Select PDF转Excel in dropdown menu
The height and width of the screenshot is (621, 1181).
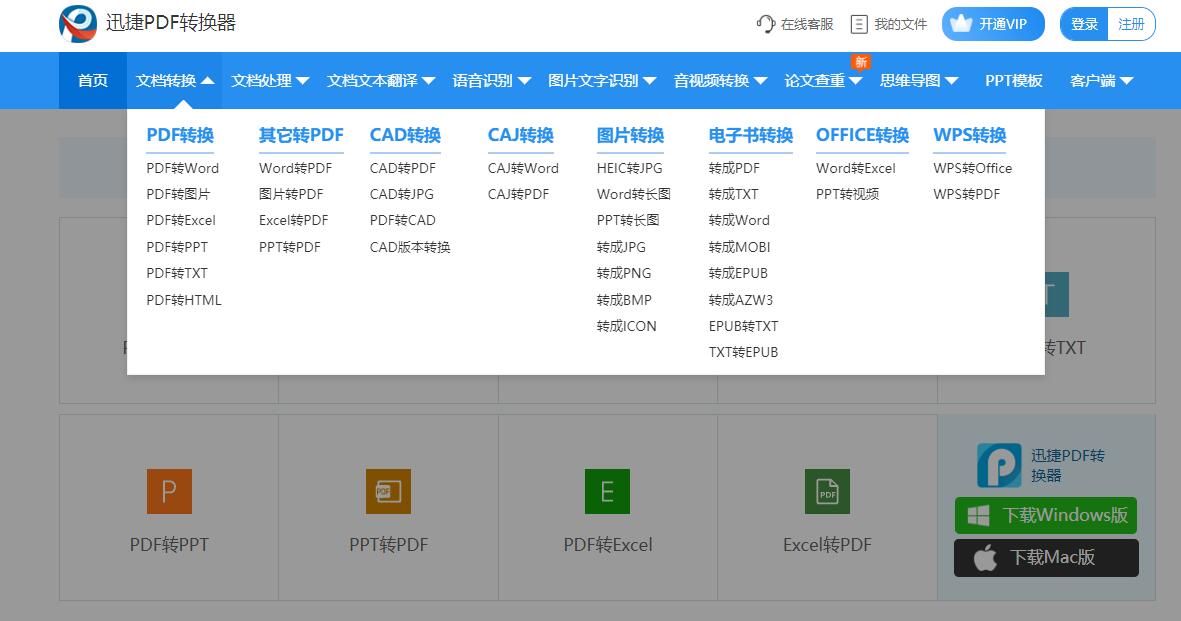pos(181,220)
